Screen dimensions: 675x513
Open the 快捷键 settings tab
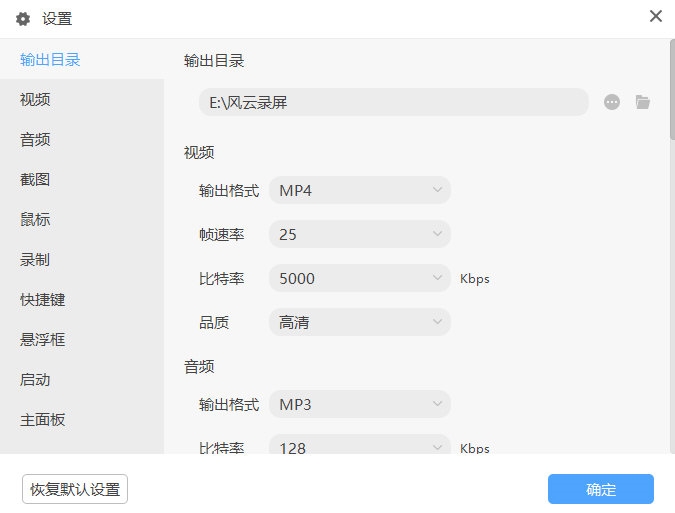43,299
